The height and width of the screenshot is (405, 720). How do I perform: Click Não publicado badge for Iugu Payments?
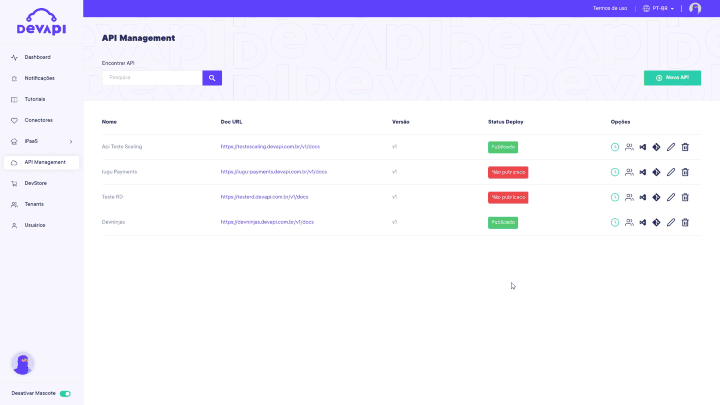(x=508, y=172)
